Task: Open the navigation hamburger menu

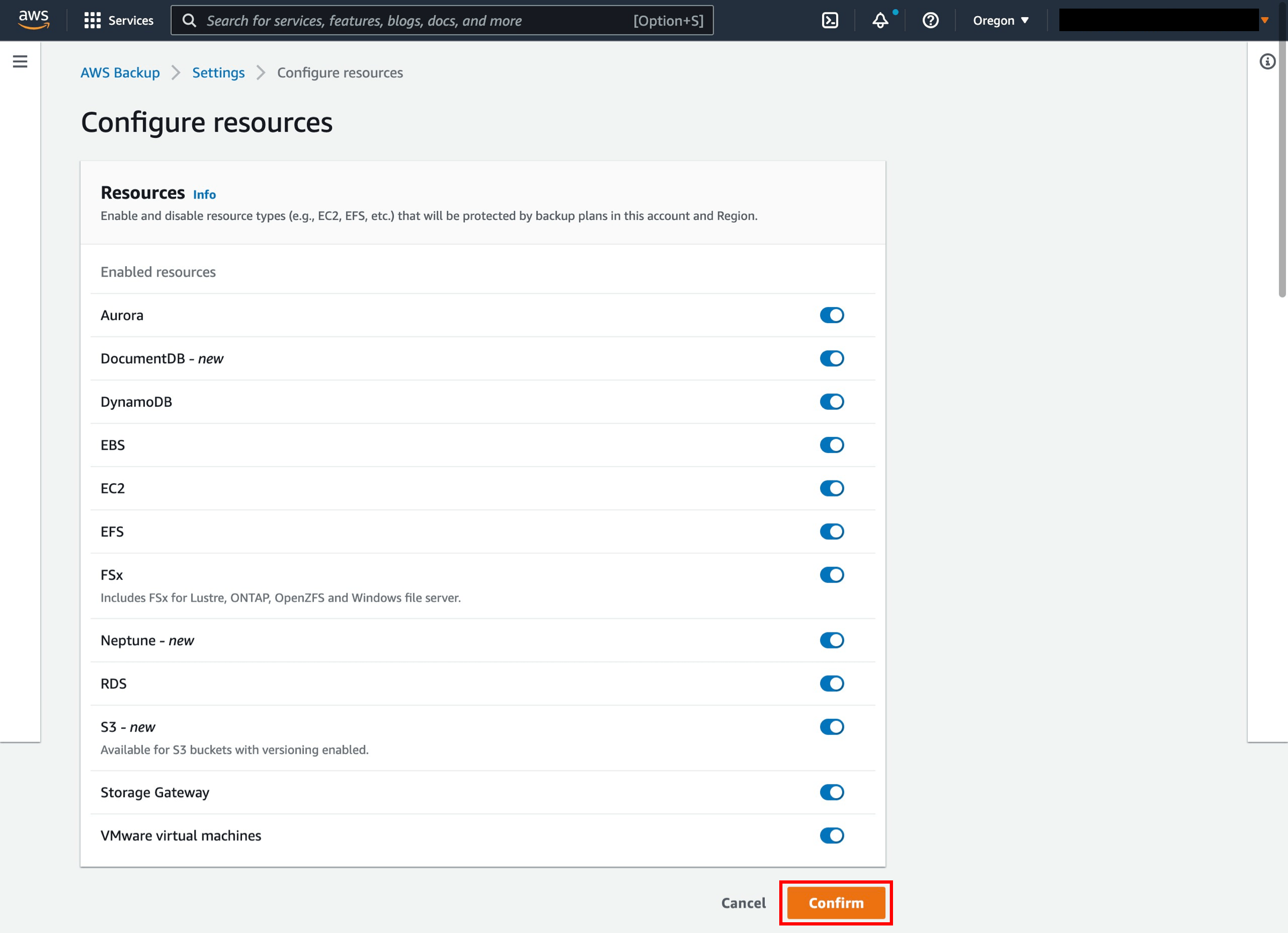Action: pyautogui.click(x=20, y=61)
